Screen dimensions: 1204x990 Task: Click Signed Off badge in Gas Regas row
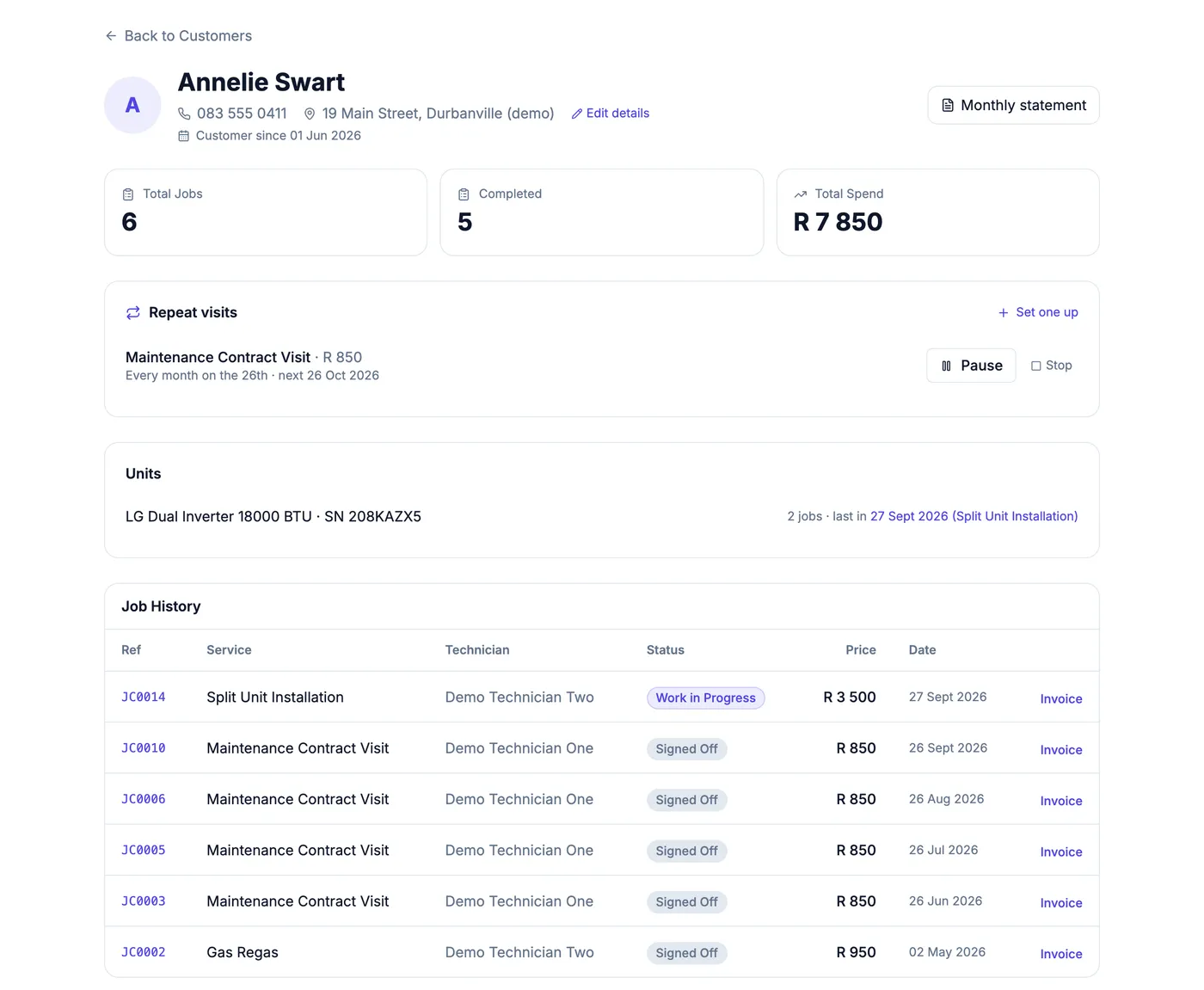point(687,953)
